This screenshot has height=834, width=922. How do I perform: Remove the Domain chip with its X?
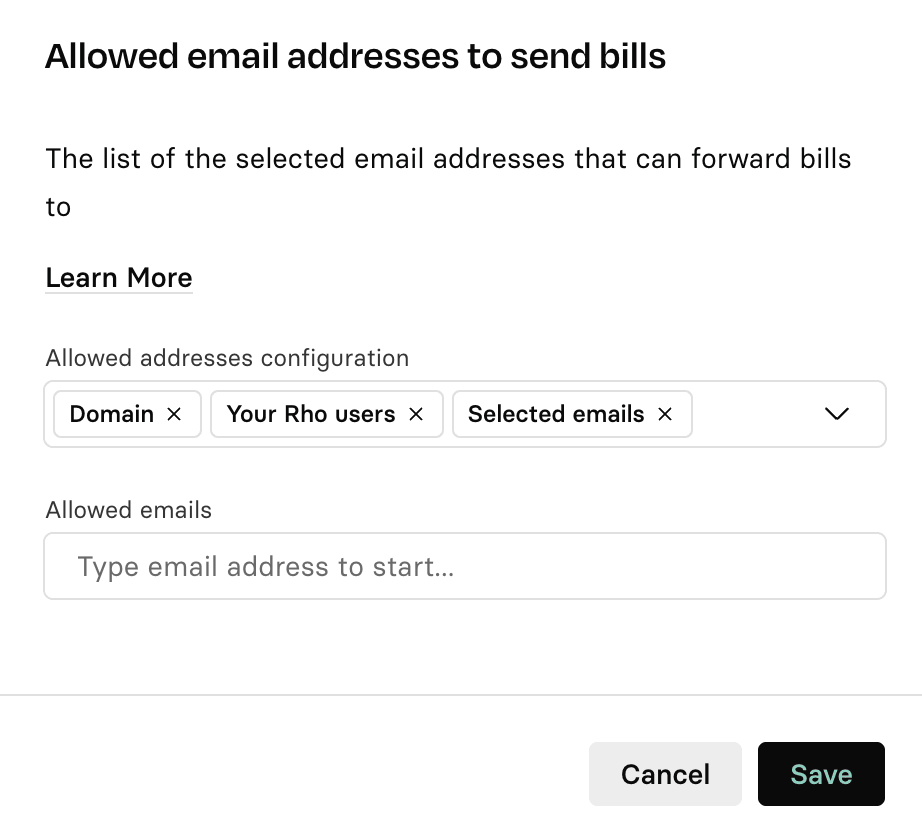tap(174, 414)
